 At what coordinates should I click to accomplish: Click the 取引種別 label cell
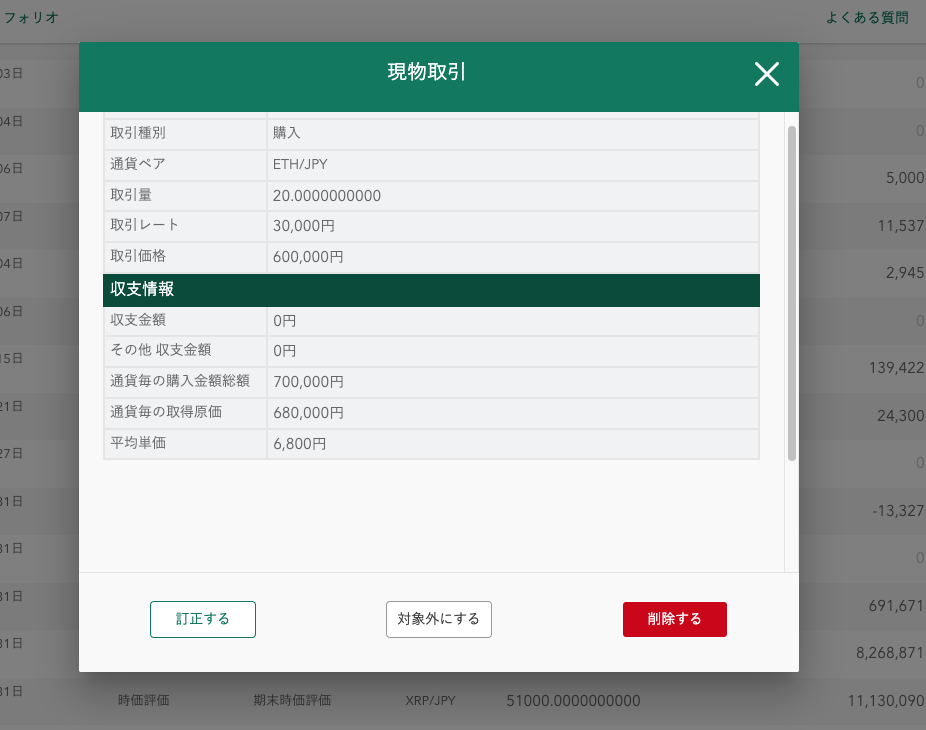[x=185, y=133]
